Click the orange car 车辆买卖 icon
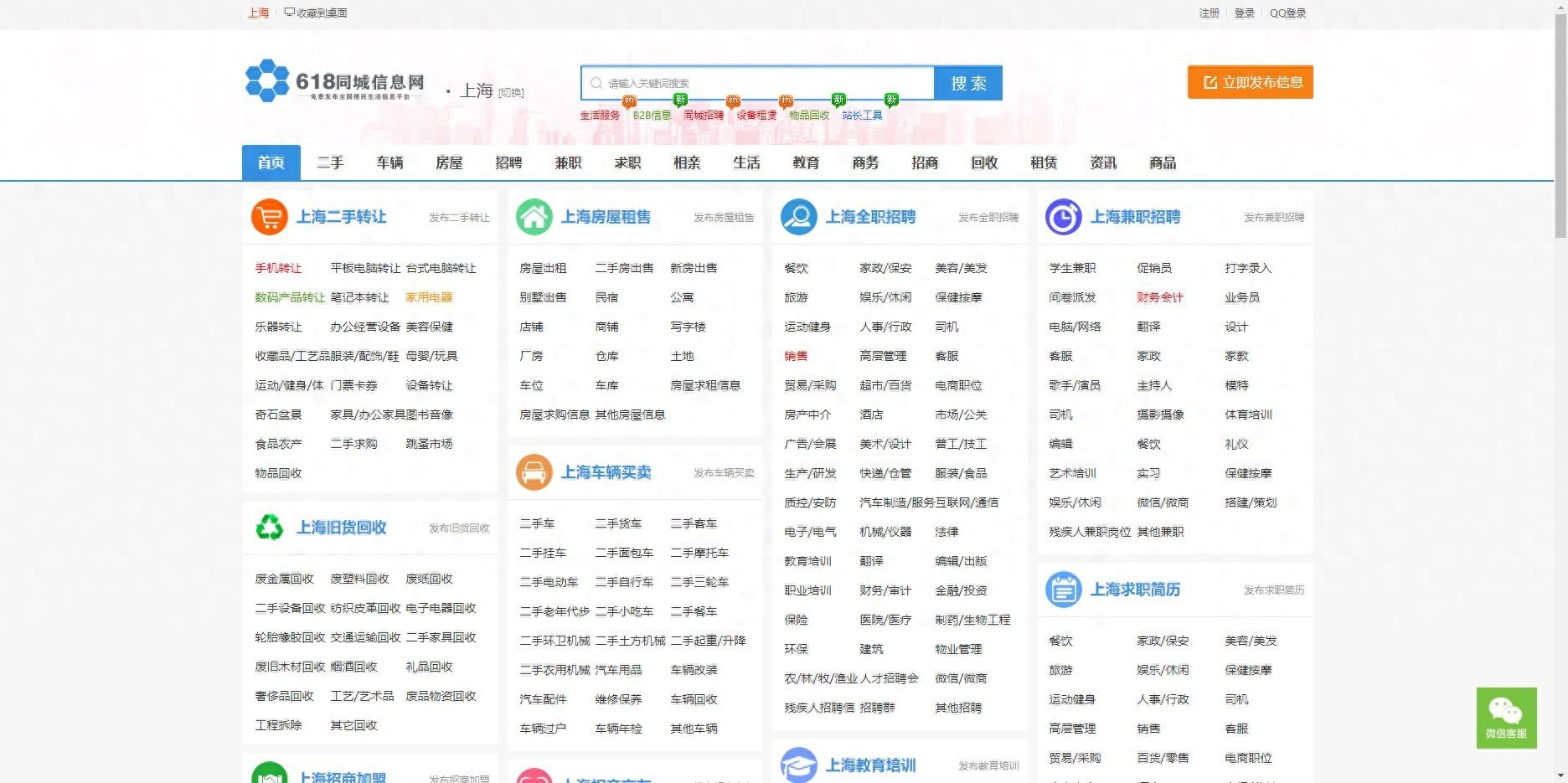1568x783 pixels. tap(534, 472)
